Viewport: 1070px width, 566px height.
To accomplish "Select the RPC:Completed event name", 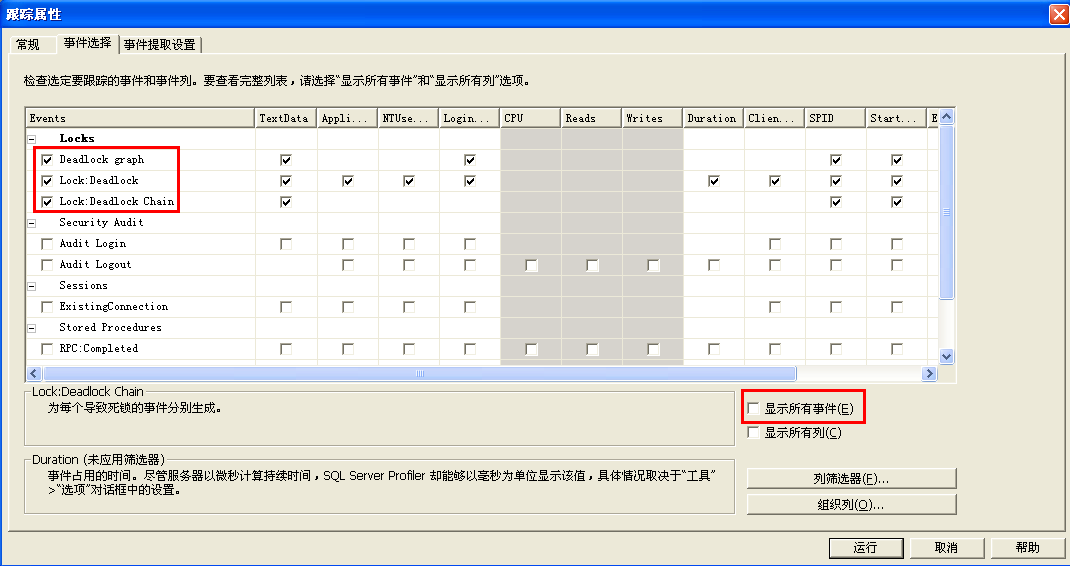I will click(99, 348).
